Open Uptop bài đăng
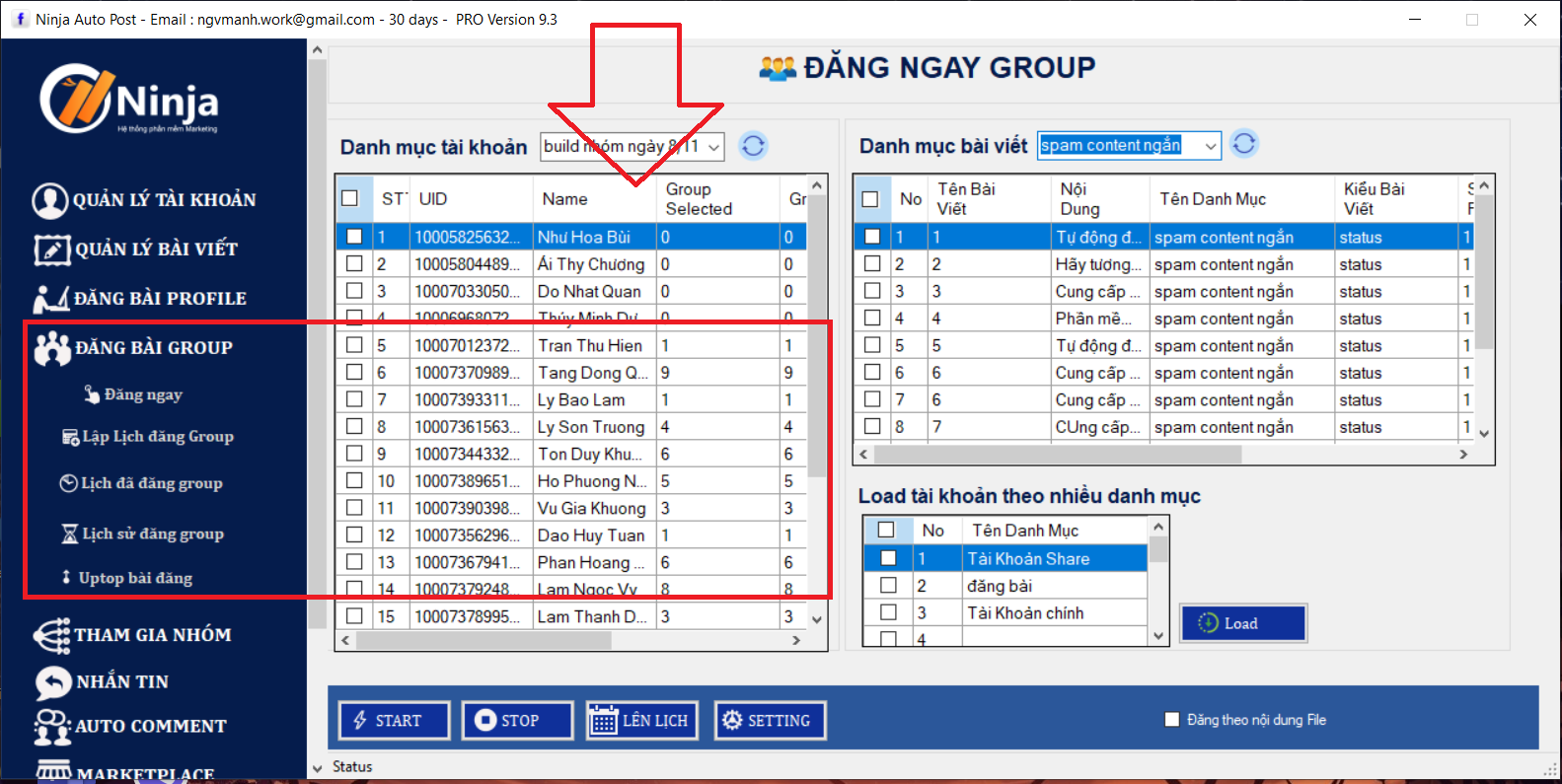1562x784 pixels. pyautogui.click(x=127, y=578)
